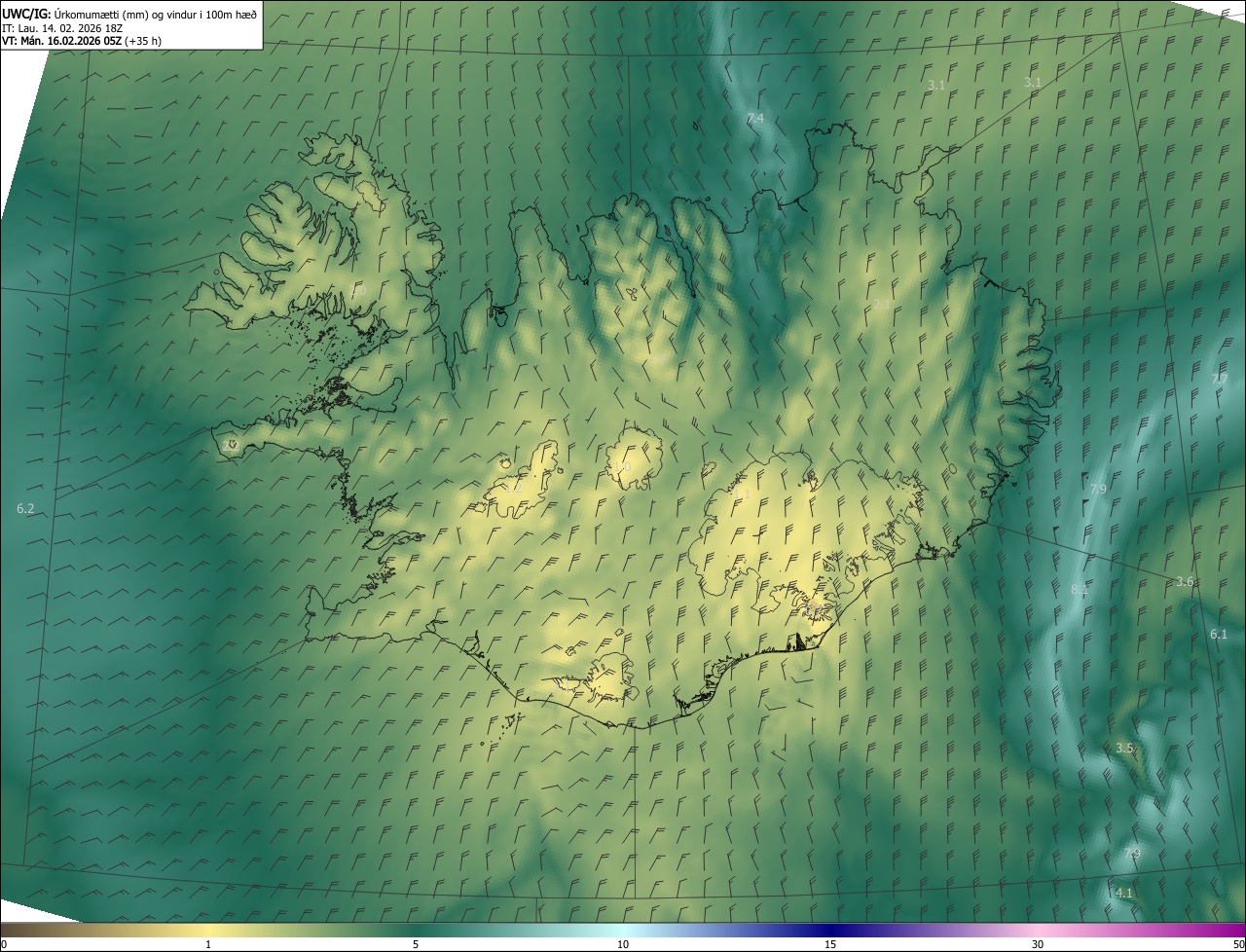Click the '4.1' value near the bottom
1246x952 pixels.
[1124, 894]
